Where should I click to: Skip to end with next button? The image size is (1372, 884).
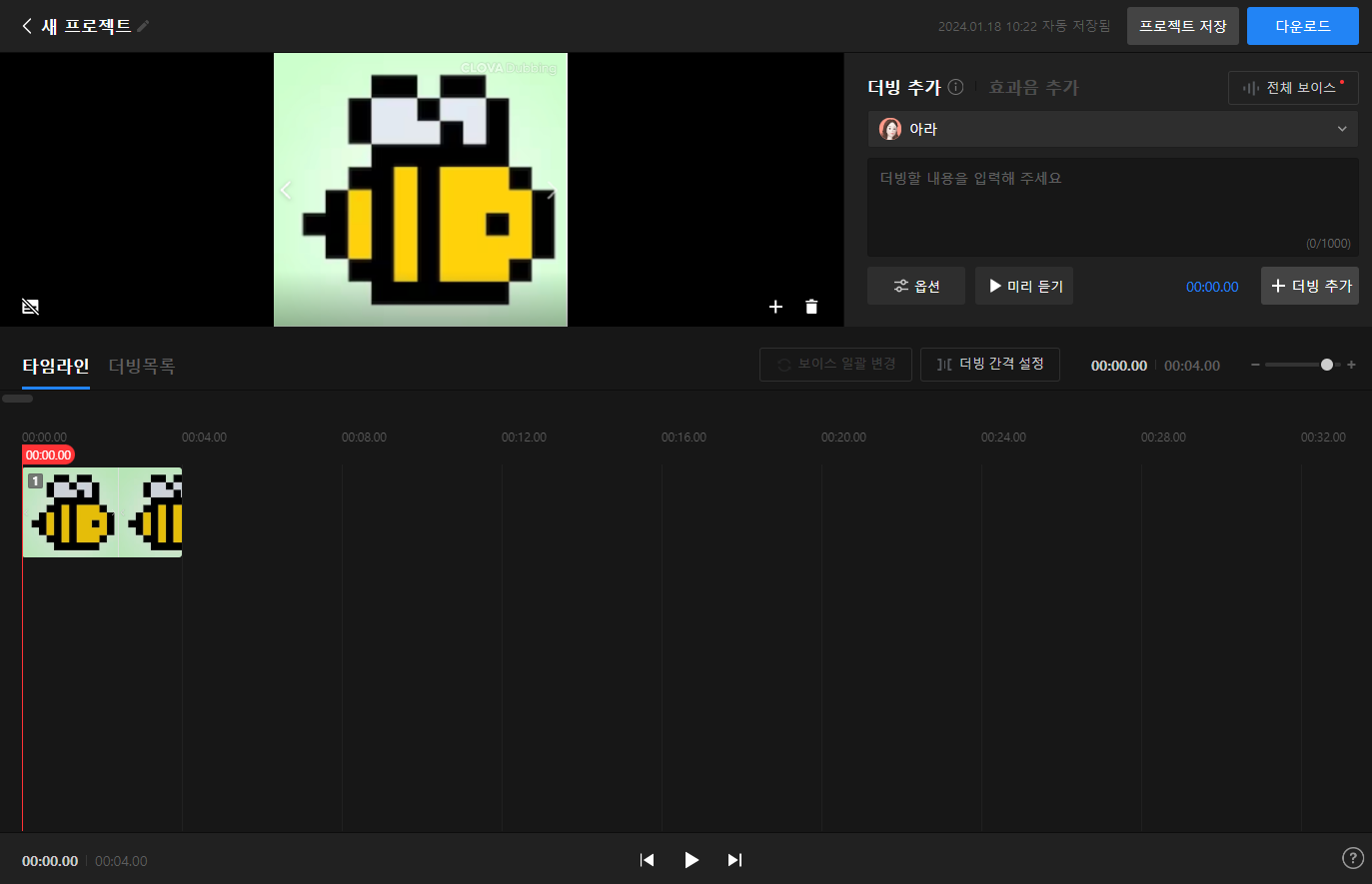734,860
